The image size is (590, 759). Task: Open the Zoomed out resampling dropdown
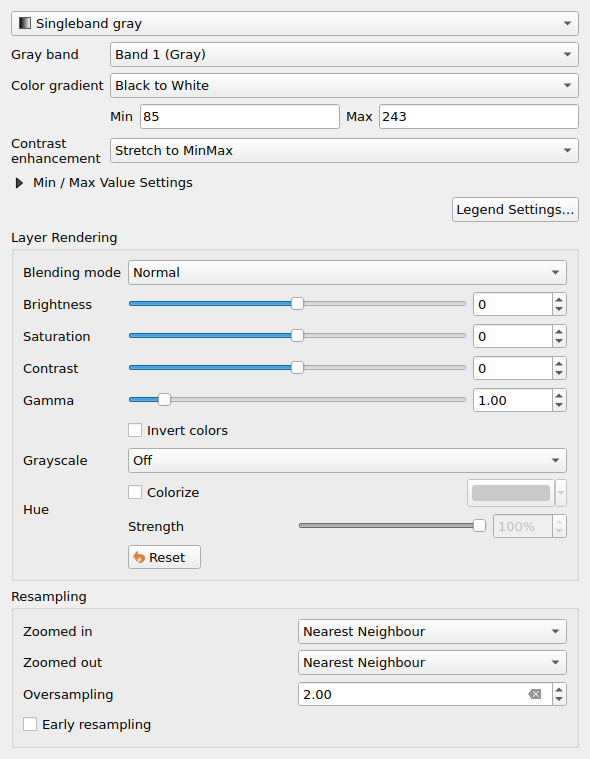click(x=432, y=663)
